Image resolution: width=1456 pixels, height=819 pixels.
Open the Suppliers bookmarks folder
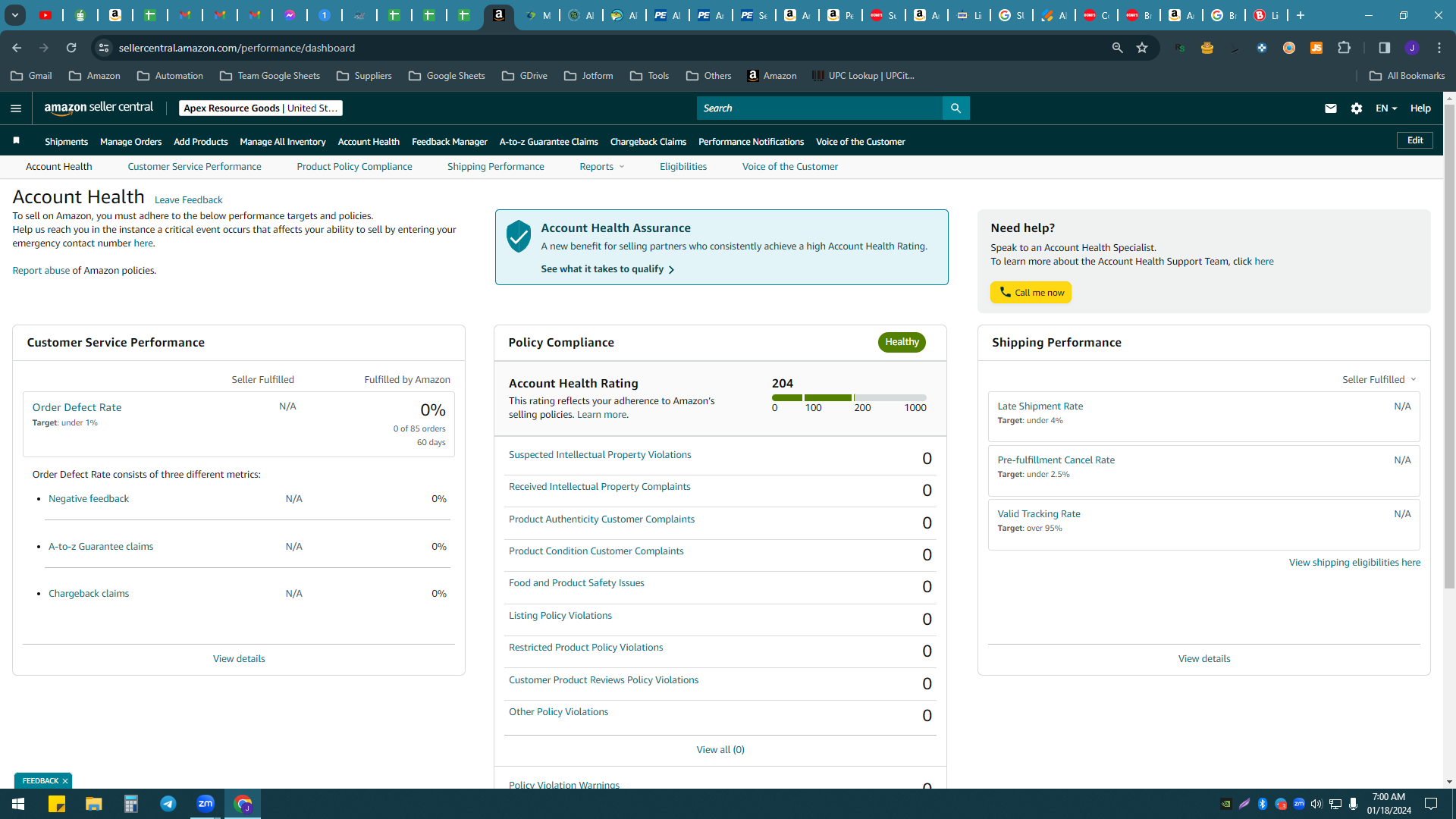(x=364, y=76)
